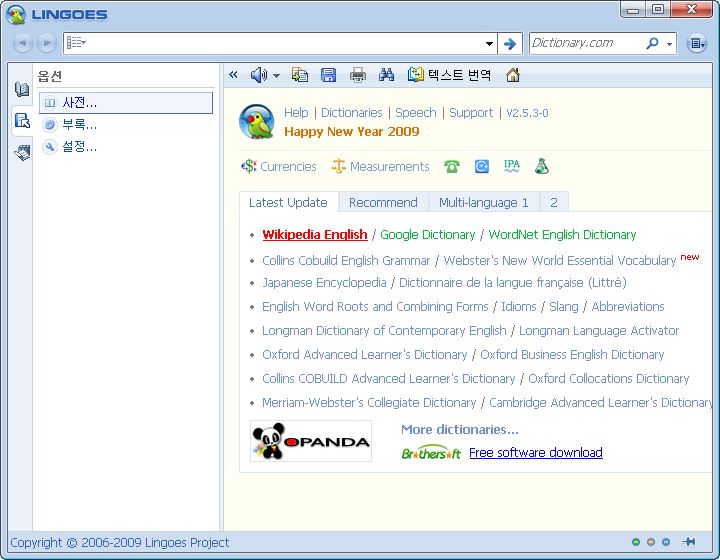Click the copy content toolbar icon
The image size is (720, 560).
click(300, 75)
